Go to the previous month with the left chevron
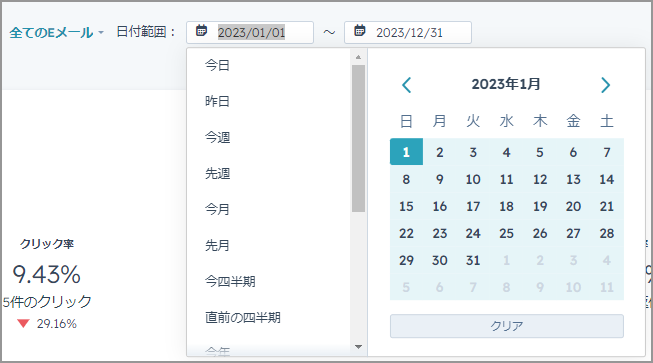 click(x=406, y=85)
